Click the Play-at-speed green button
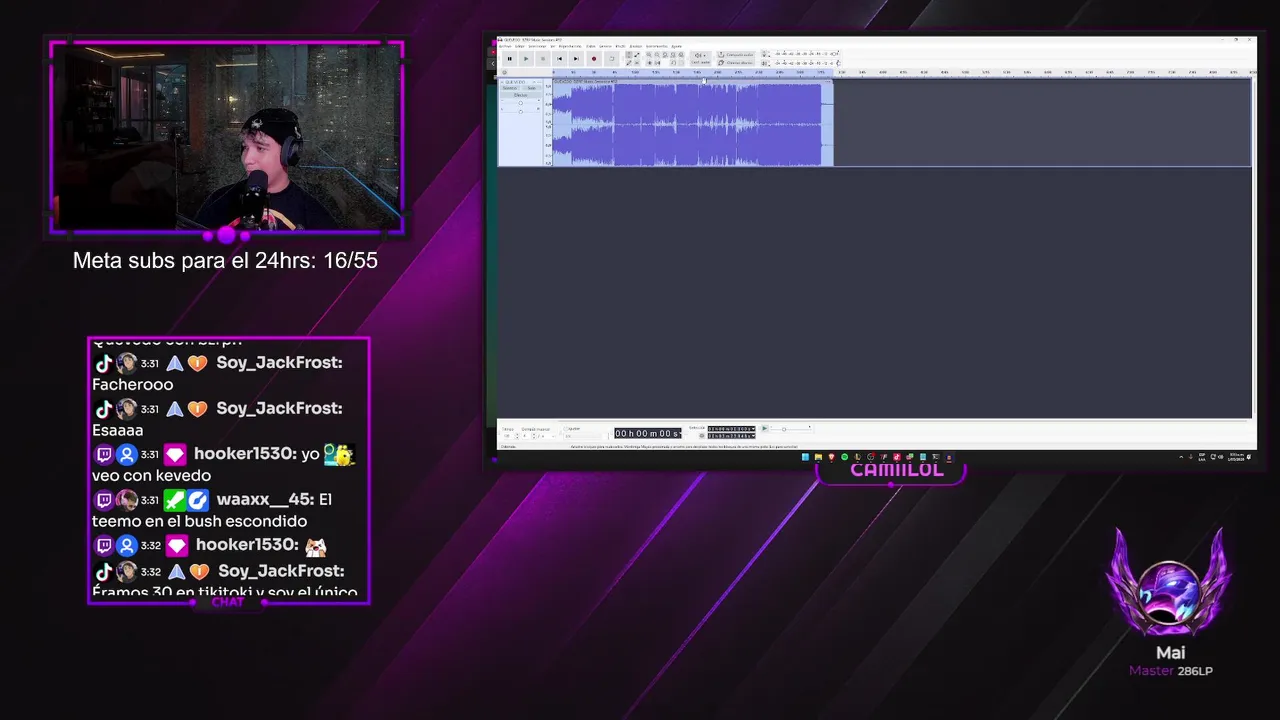 point(765,428)
